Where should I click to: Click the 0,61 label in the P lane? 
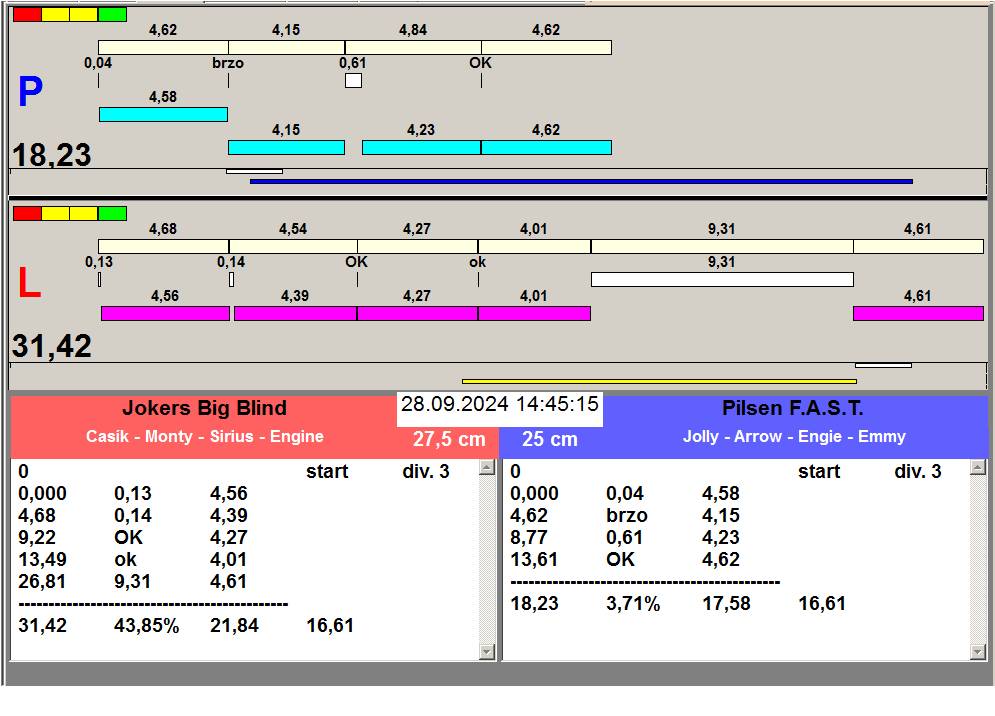(x=353, y=63)
